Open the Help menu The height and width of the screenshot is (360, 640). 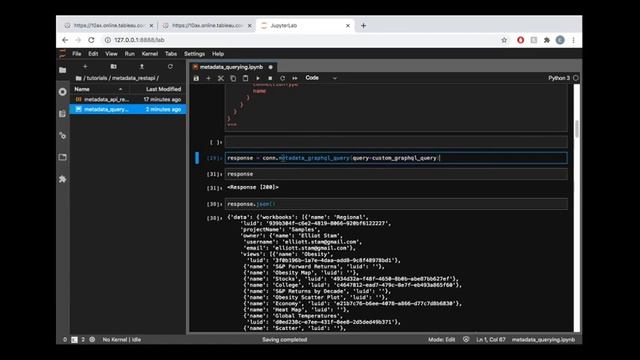[x=218, y=54]
